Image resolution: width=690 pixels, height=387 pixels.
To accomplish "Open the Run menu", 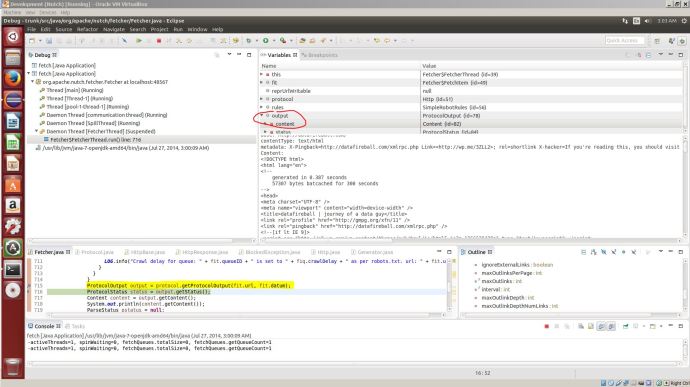I will click(x=178, y=29).
